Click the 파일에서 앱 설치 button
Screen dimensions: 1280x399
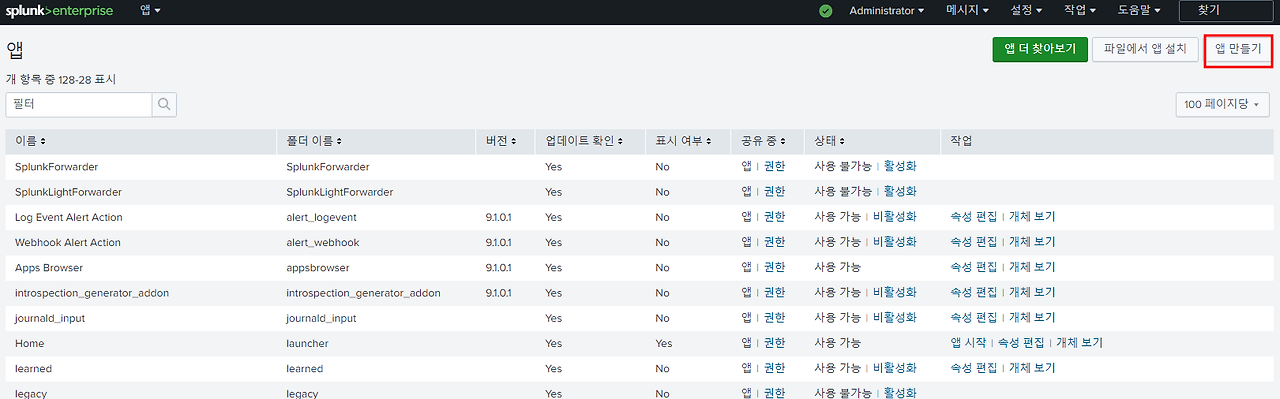pyautogui.click(x=1145, y=49)
